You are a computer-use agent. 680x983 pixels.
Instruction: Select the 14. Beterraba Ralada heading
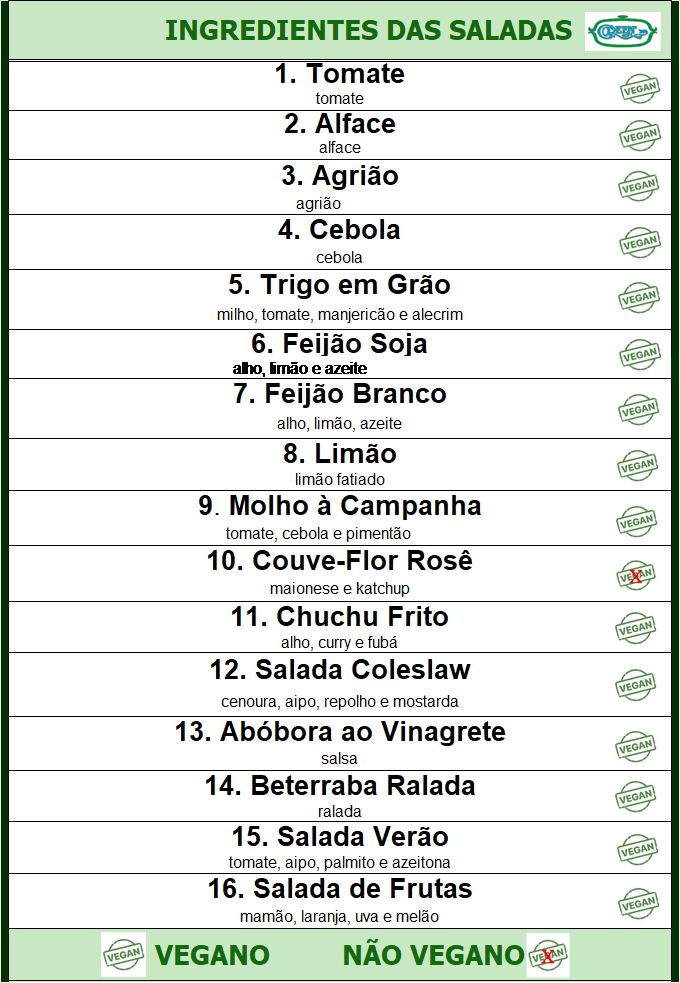coord(340,786)
